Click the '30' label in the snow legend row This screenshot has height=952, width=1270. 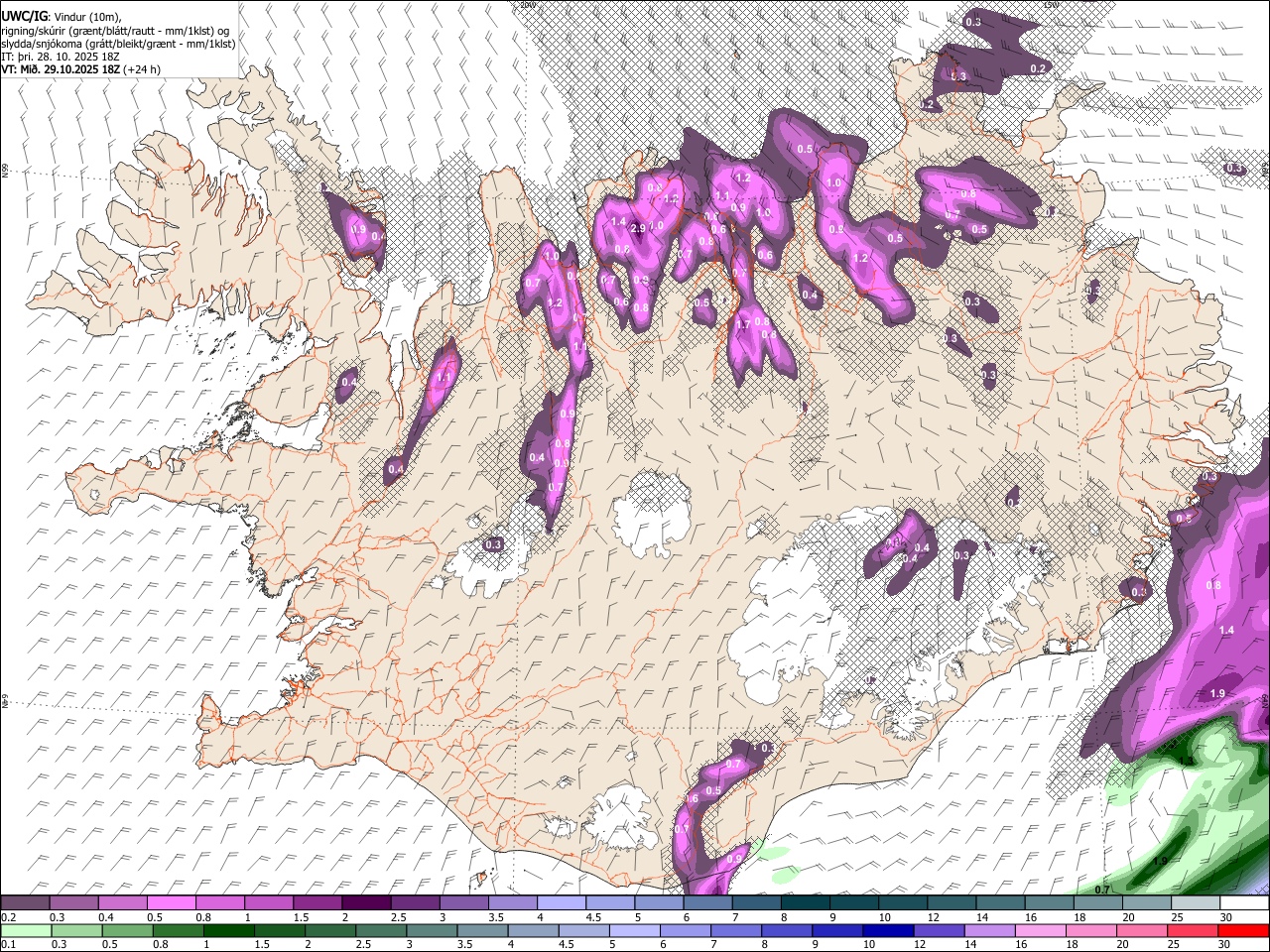1226,917
